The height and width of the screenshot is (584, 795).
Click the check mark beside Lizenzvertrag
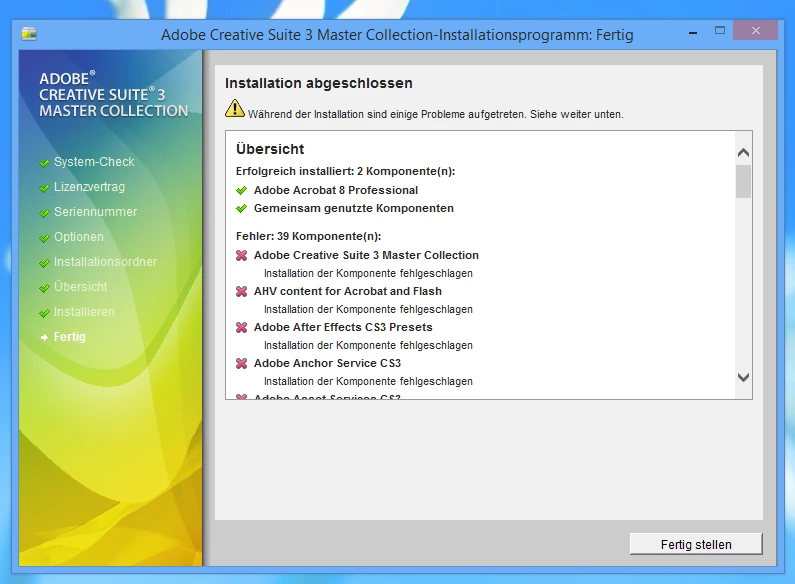[x=45, y=188]
